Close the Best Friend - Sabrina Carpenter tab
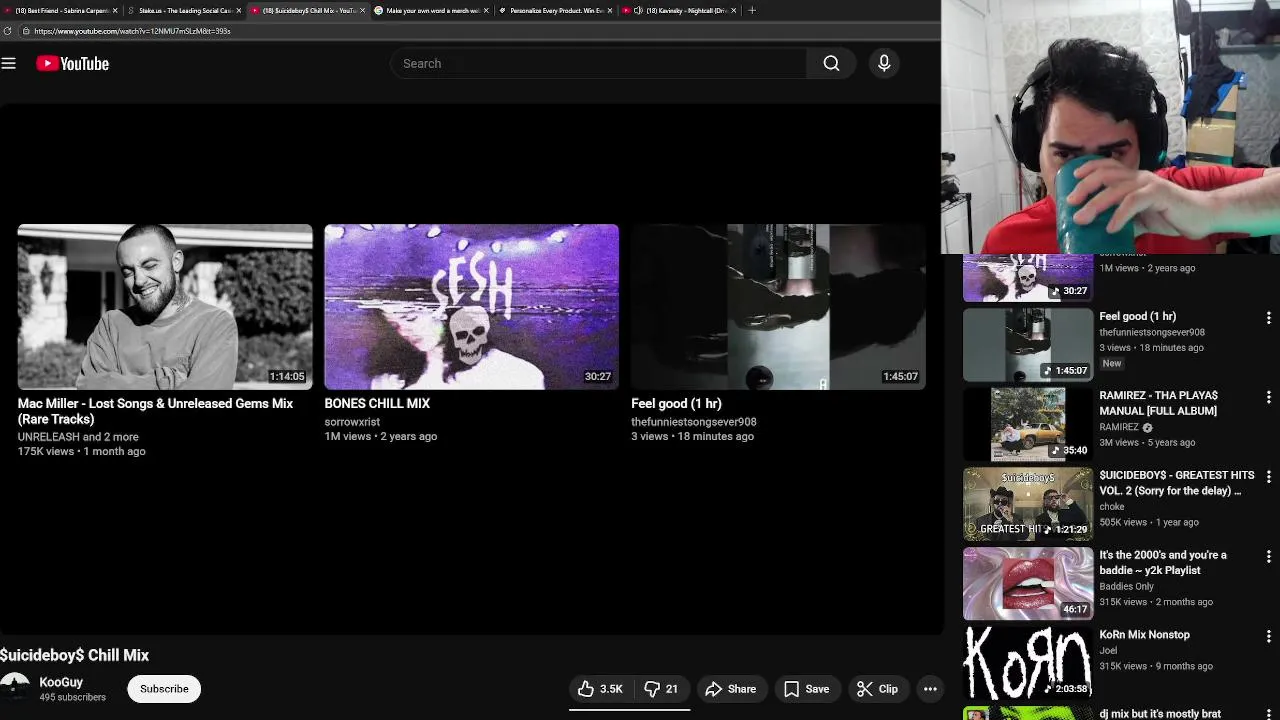This screenshot has height=720, width=1280. [115, 10]
